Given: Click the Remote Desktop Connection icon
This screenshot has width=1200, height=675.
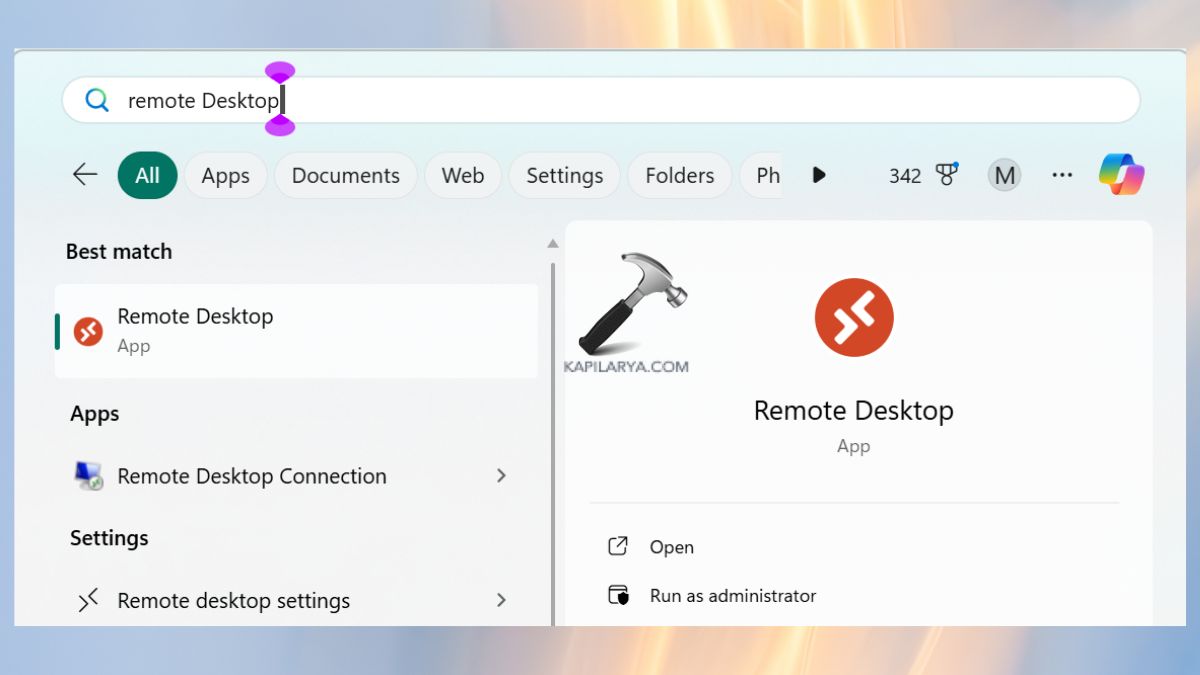Looking at the screenshot, I should (x=88, y=476).
